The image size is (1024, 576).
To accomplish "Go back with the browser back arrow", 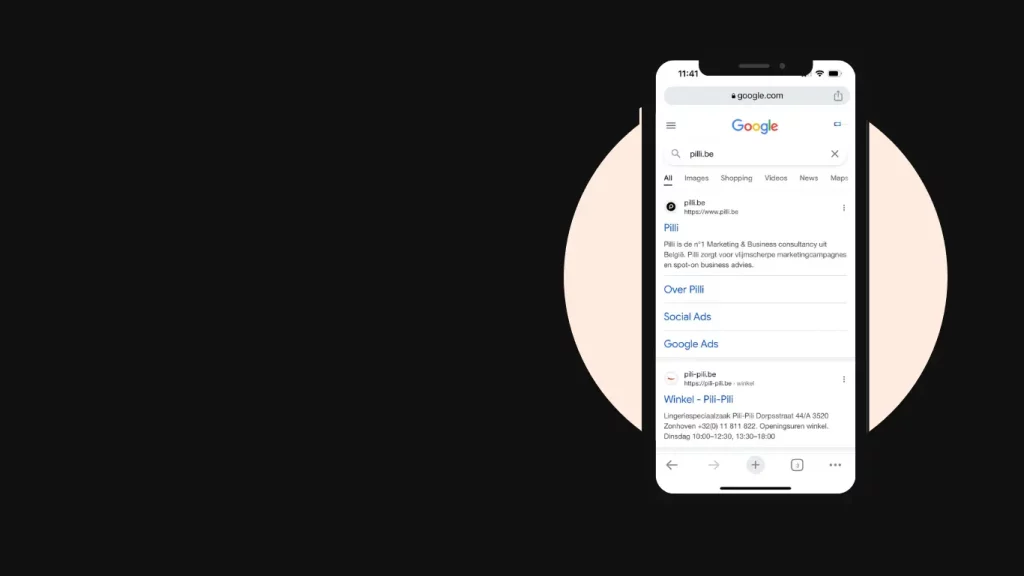I will pos(672,465).
